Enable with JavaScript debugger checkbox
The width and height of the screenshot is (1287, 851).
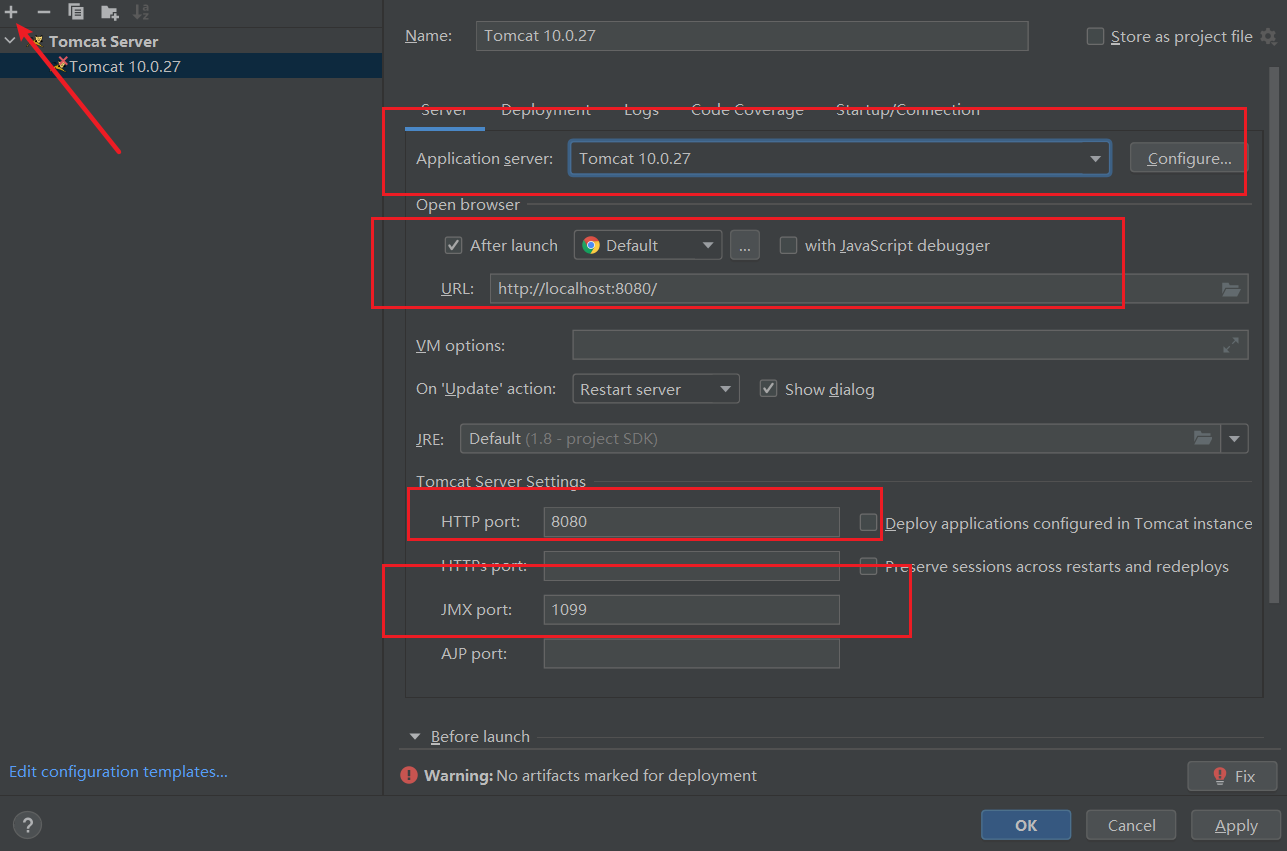788,245
